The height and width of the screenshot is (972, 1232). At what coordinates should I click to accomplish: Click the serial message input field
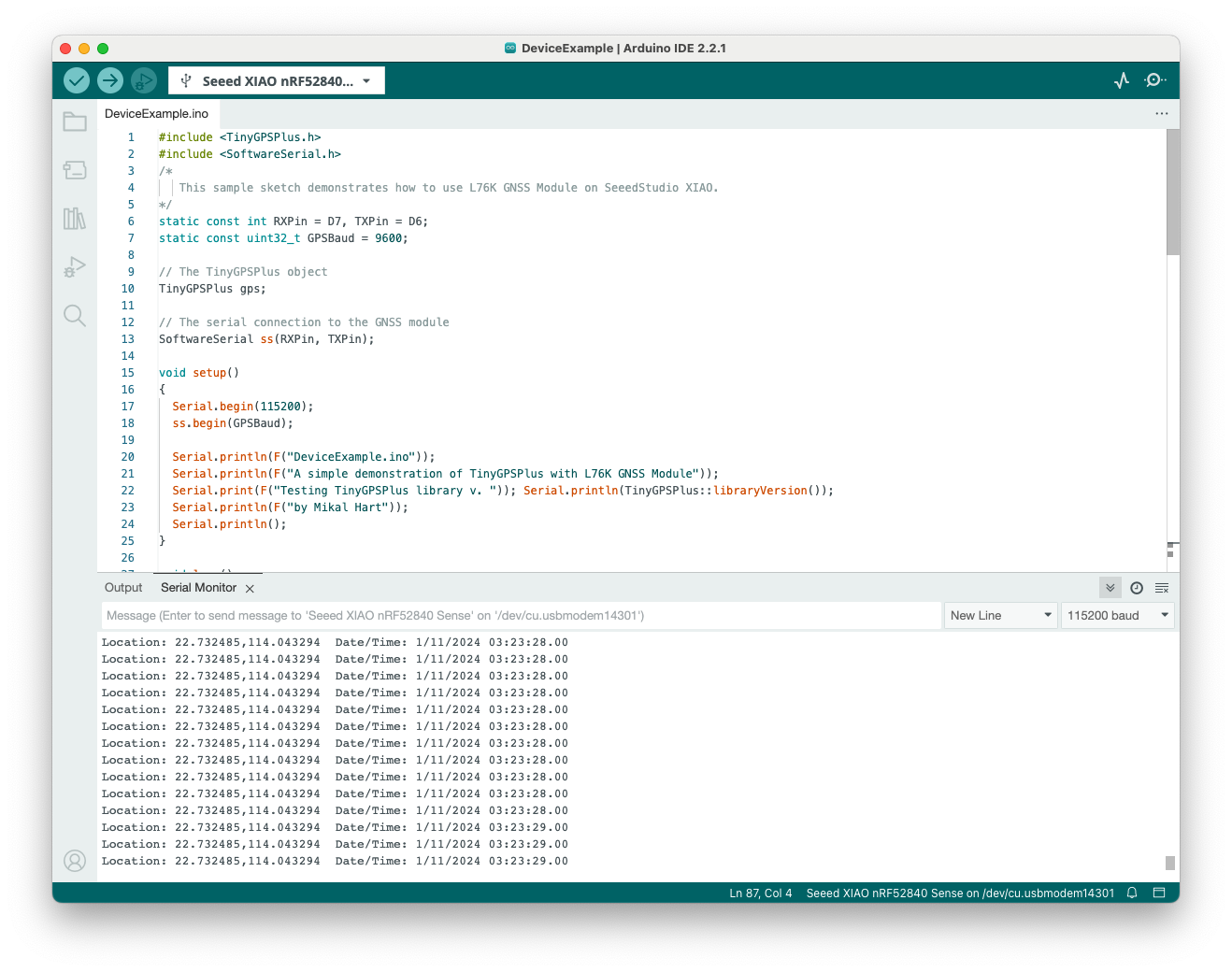(521, 615)
